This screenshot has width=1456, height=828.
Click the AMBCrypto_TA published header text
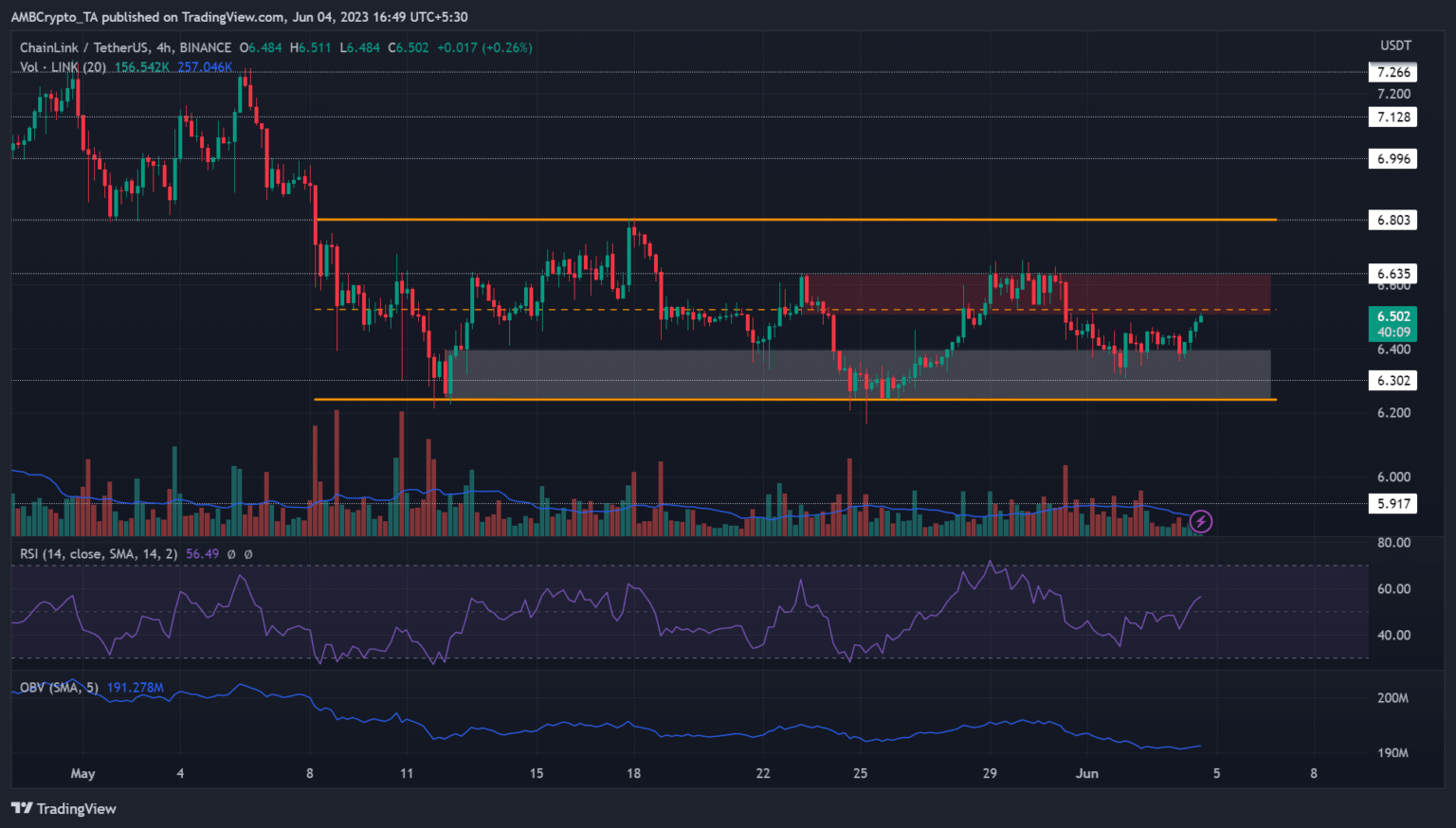click(x=239, y=16)
